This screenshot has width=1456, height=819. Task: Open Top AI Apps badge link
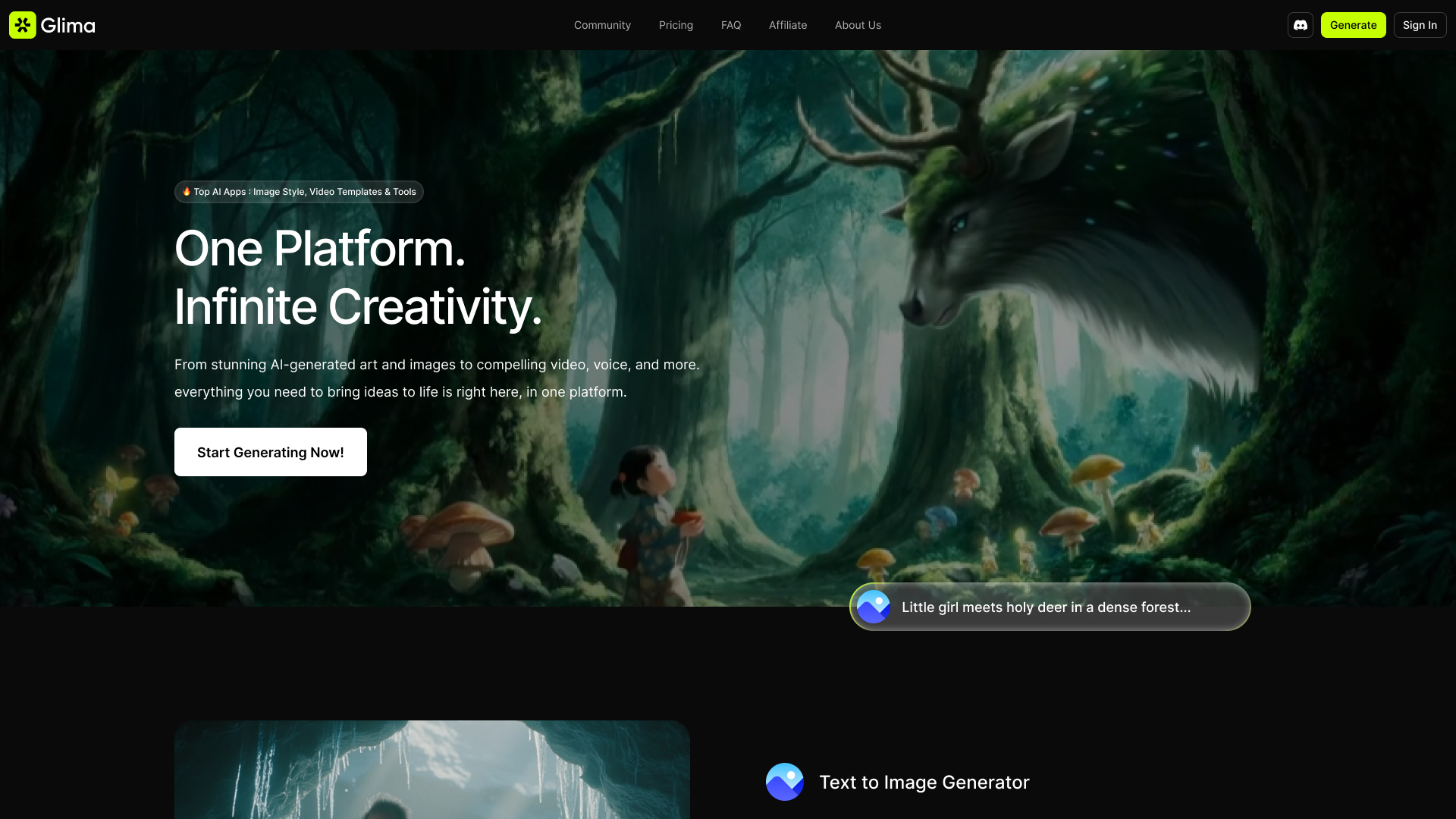tap(305, 192)
